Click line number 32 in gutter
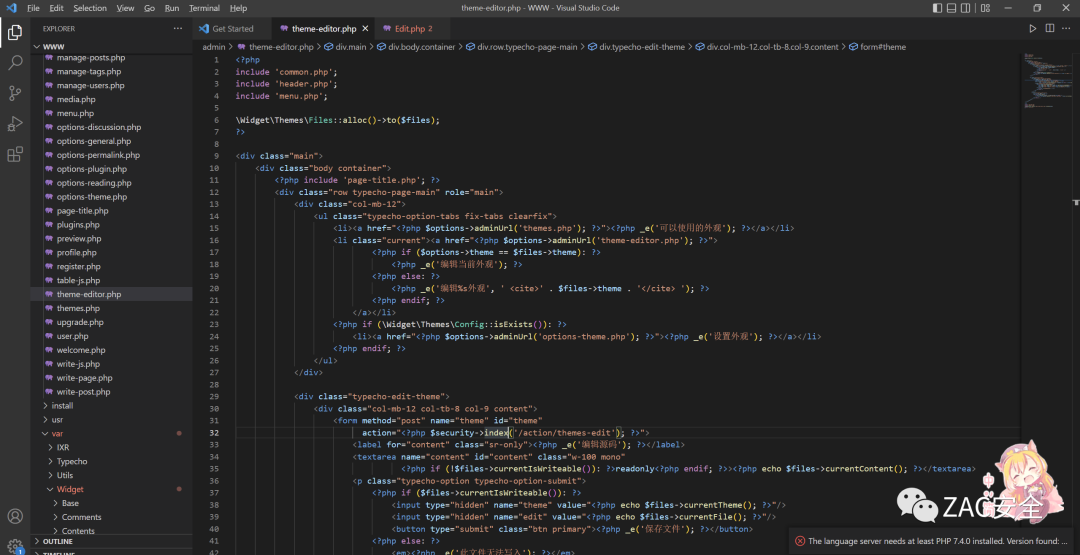Screen dimensions: 1080x555 (214, 432)
